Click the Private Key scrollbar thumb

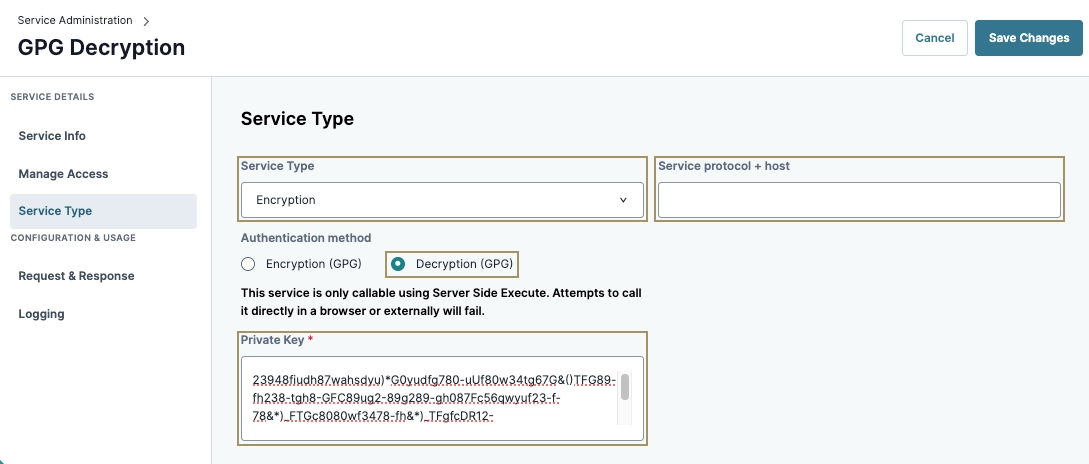(x=625, y=387)
